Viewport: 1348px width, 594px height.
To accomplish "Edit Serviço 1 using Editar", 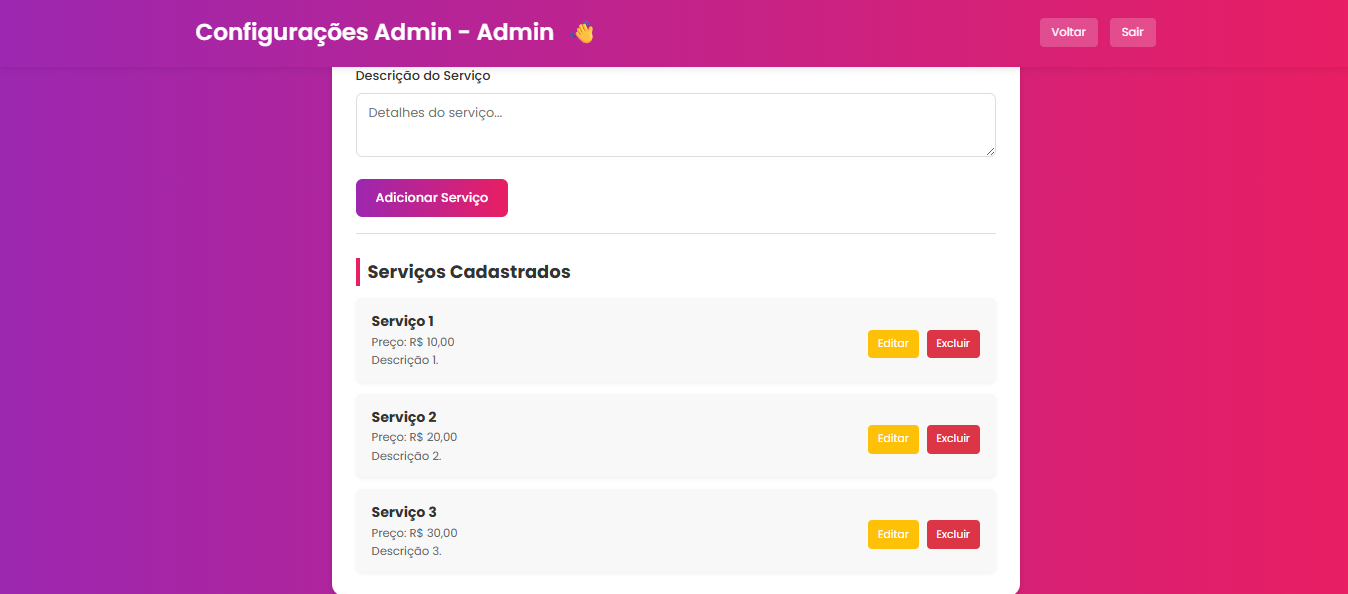I will point(892,344).
